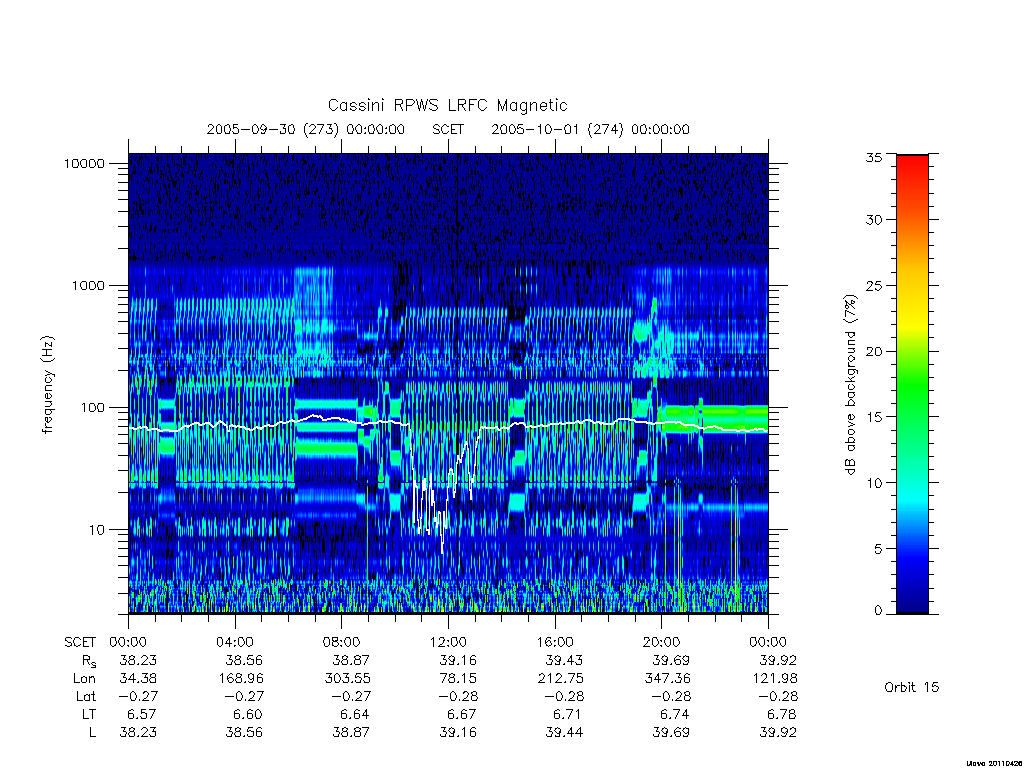Click the title "Cassini RPWS LRFC Magnetic"
The width and height of the screenshot is (1024, 768).
click(447, 105)
